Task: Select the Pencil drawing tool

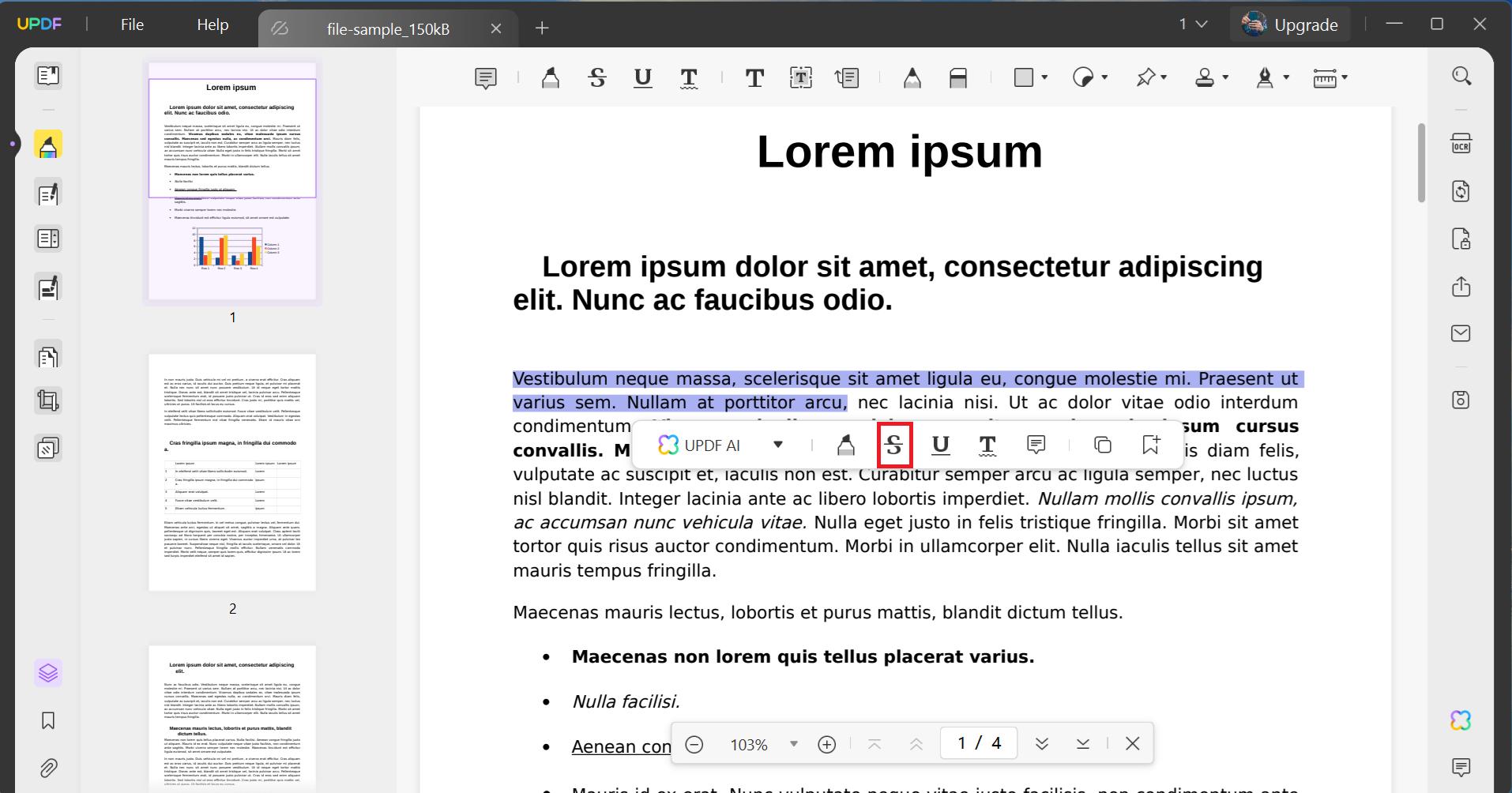Action: (912, 77)
